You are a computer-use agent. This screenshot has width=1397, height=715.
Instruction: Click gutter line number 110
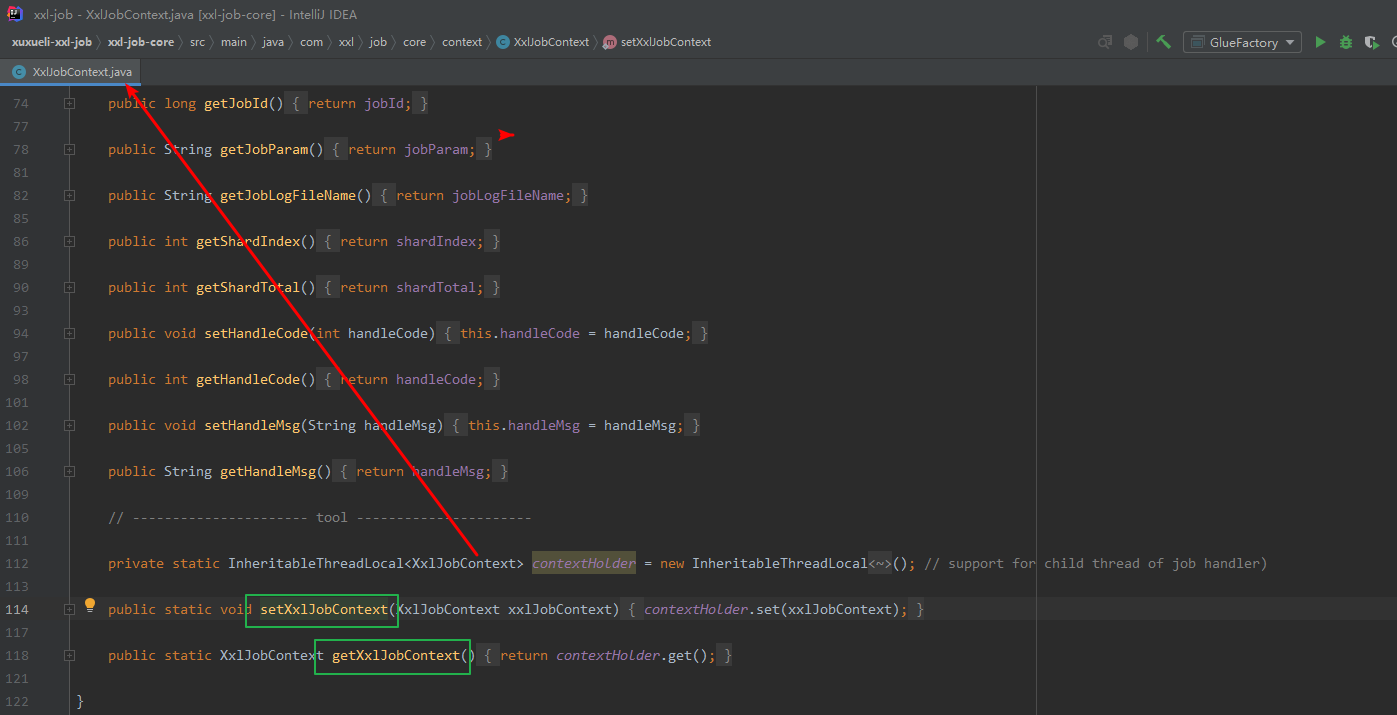click(17, 517)
